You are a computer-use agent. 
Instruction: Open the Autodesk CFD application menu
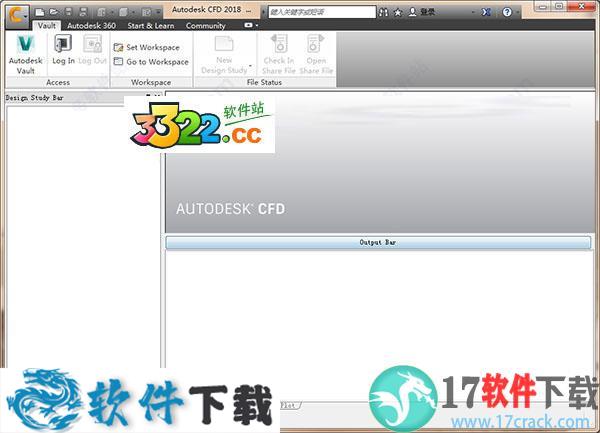pos(16,16)
